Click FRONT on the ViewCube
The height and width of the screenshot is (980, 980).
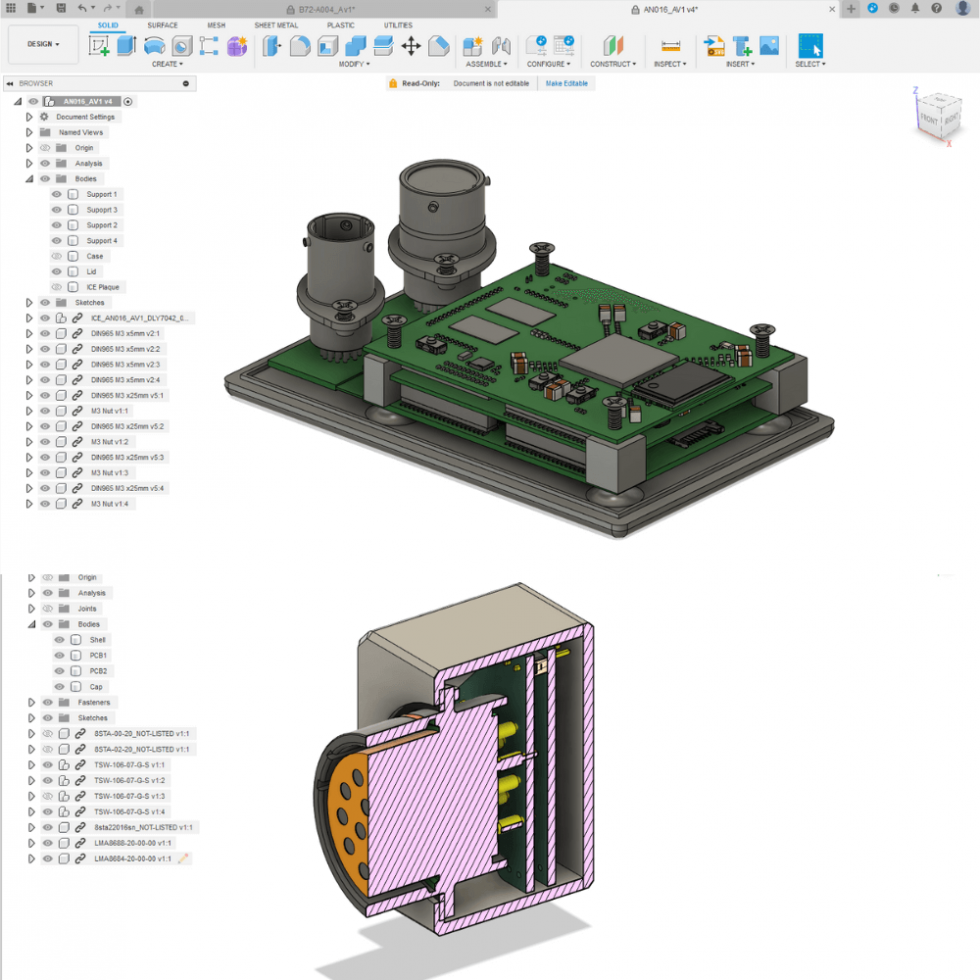click(928, 118)
